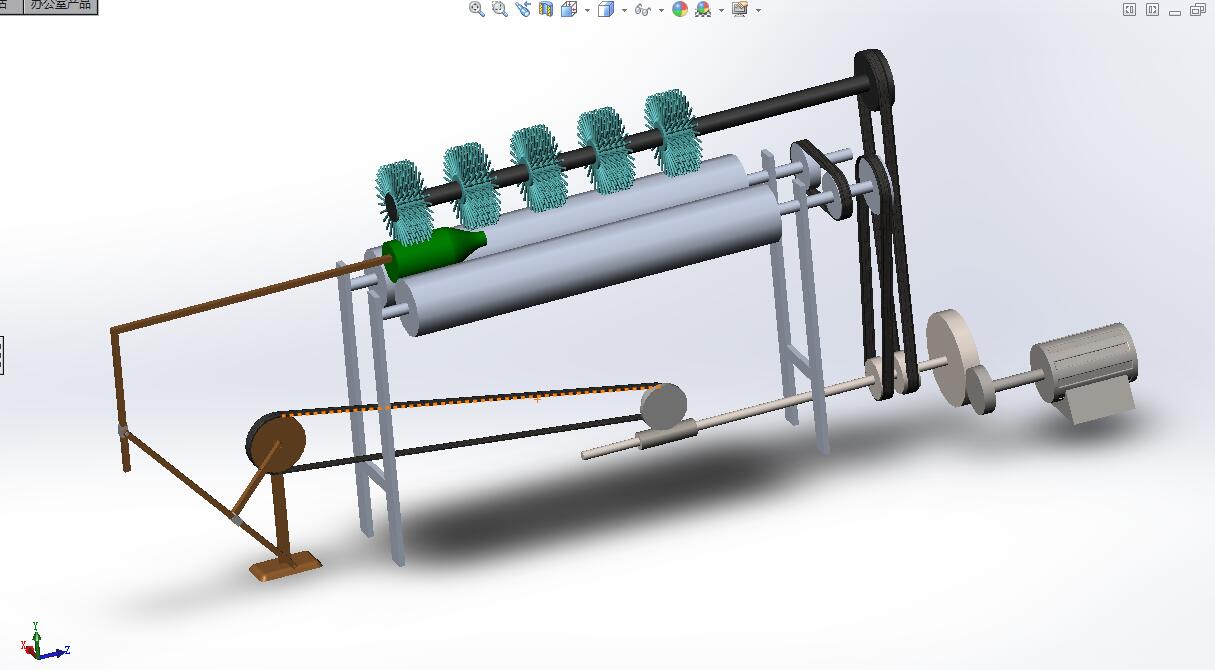Expand the Apply Scene dropdown arrow
1215x670 pixels.
point(721,10)
